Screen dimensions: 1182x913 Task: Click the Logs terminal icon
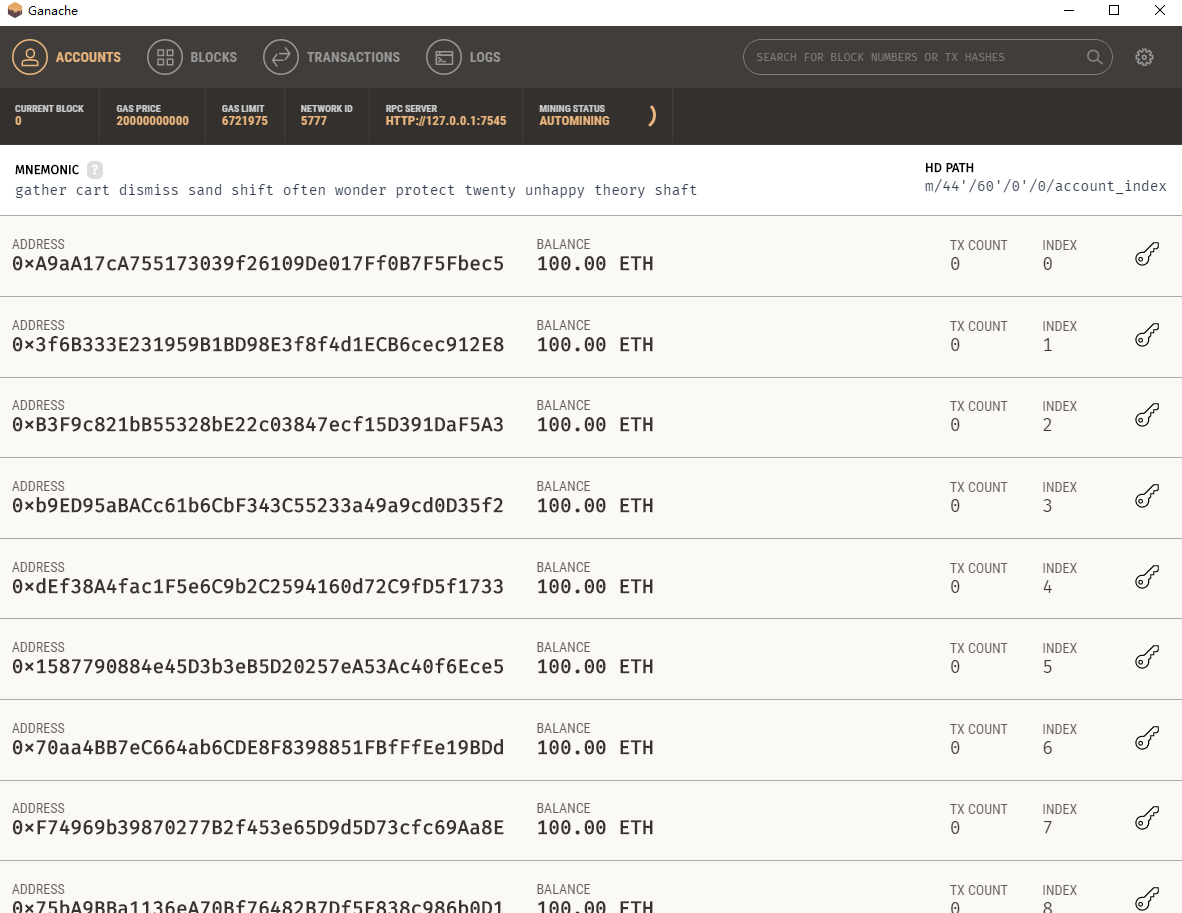click(444, 57)
